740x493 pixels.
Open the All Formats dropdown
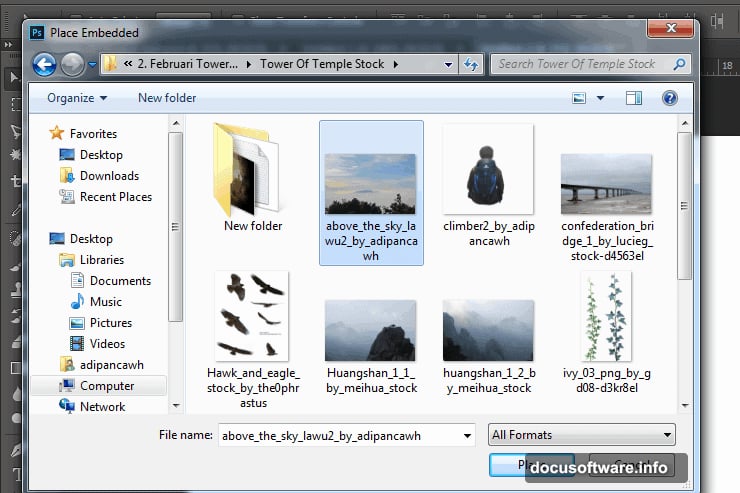click(x=581, y=435)
